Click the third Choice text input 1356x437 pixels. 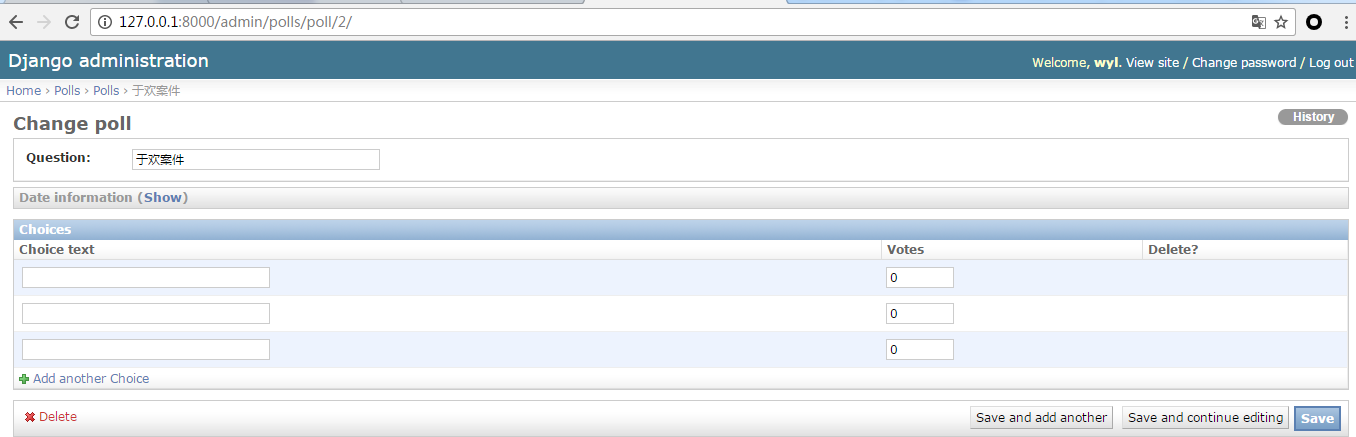(146, 349)
